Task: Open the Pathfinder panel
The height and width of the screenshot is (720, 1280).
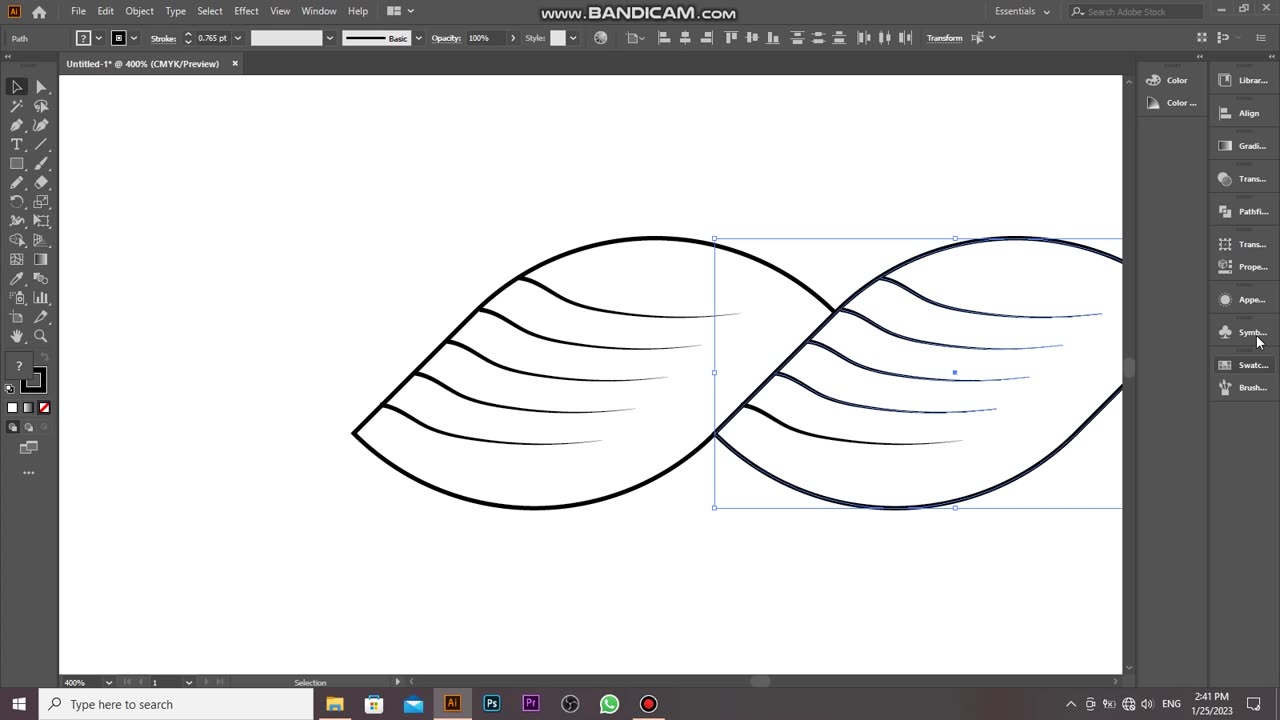Action: tap(1243, 211)
